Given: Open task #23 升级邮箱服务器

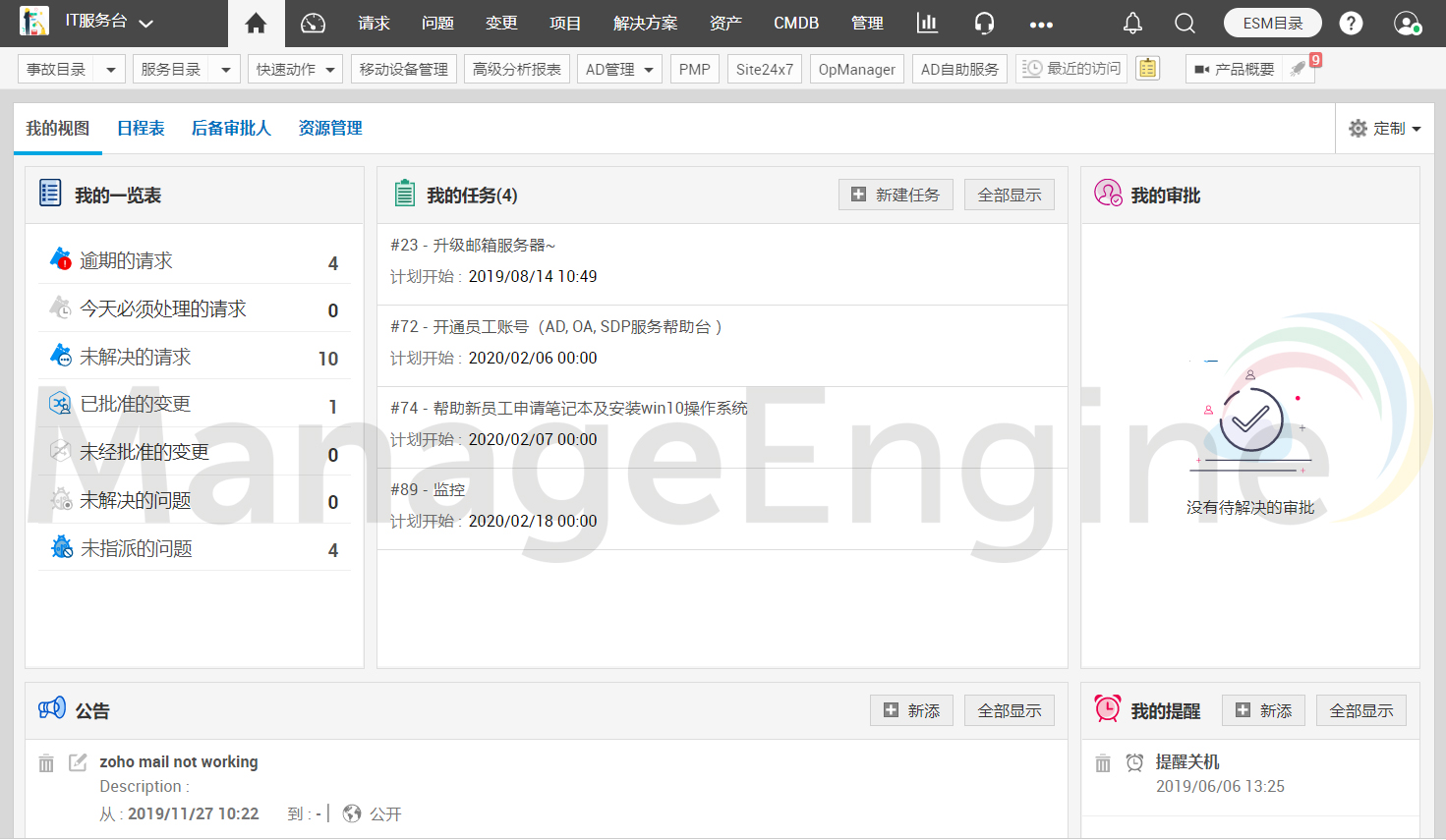Looking at the screenshot, I should click(473, 246).
